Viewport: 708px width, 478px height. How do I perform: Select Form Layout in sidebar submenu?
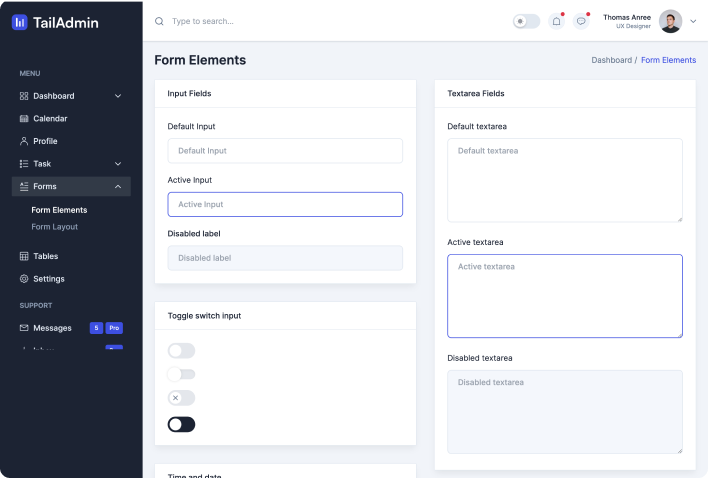click(54, 227)
